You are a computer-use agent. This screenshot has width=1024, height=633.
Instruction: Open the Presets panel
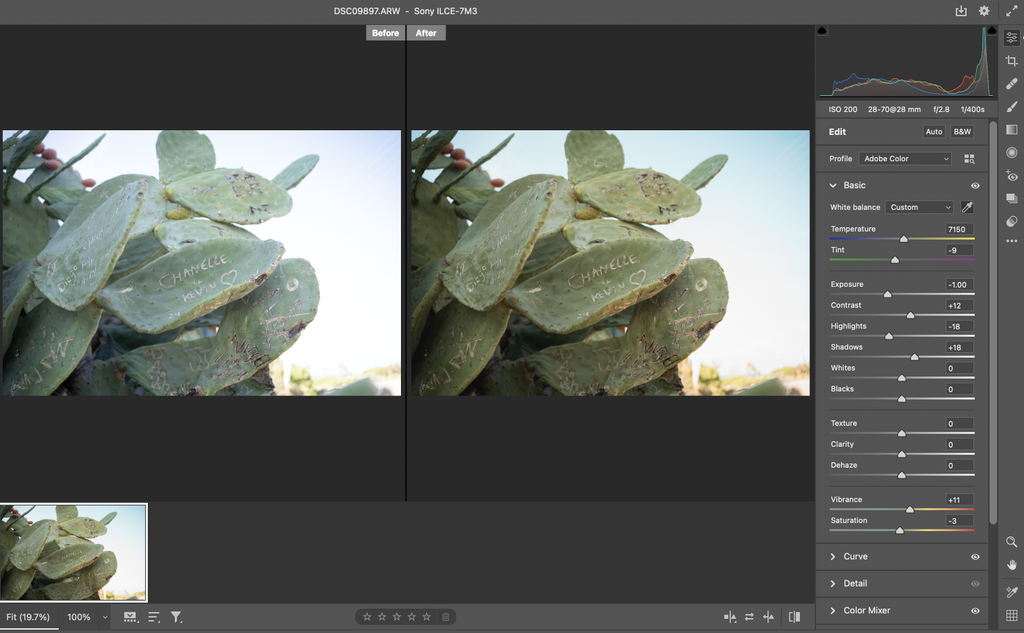pyautogui.click(x=1013, y=199)
